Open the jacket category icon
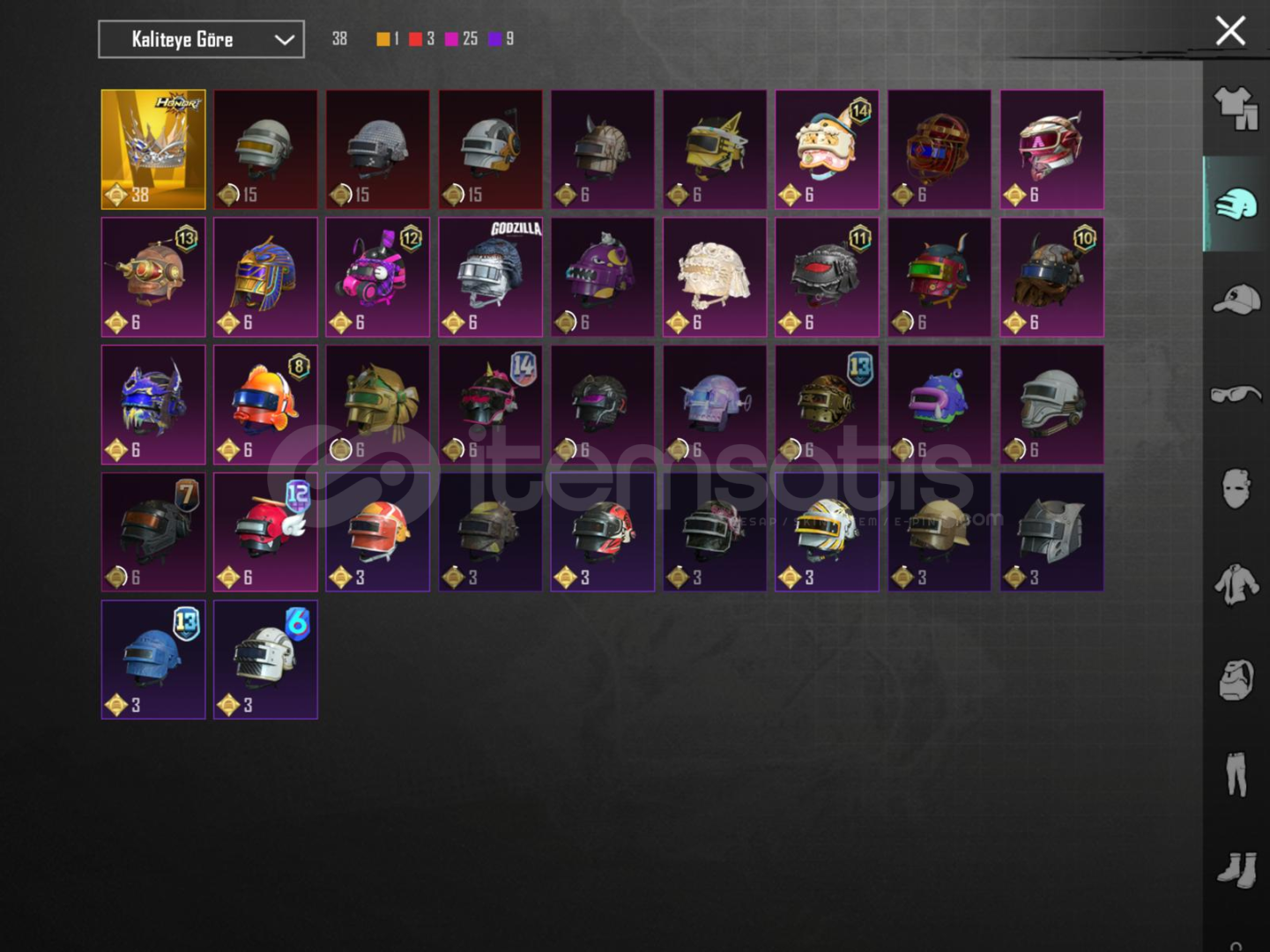 click(x=1236, y=584)
